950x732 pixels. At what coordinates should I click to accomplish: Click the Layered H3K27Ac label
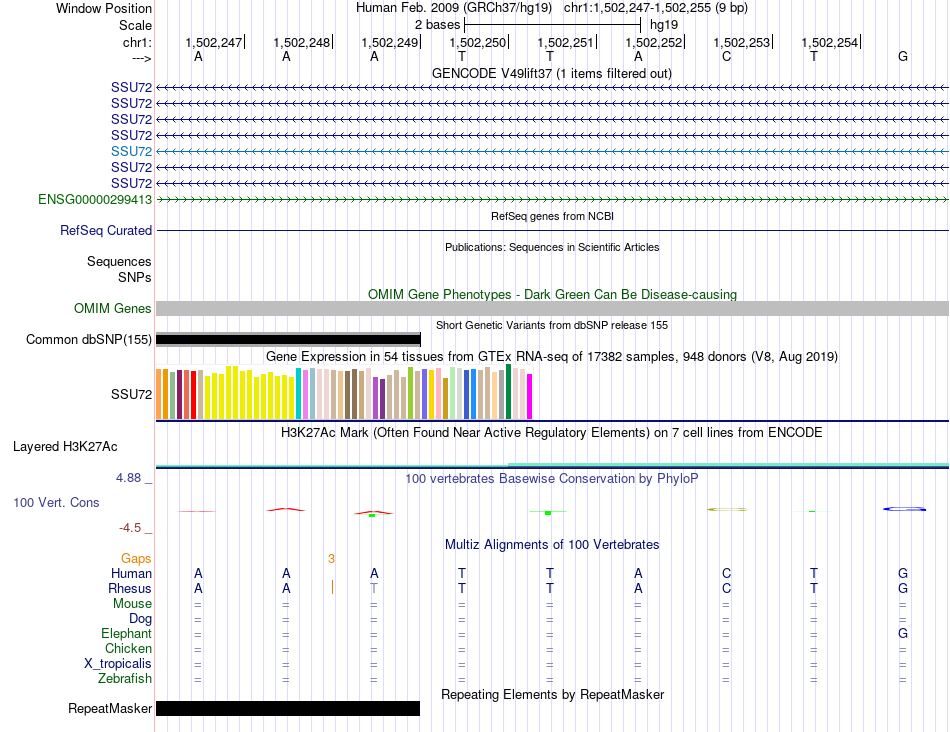[65, 447]
